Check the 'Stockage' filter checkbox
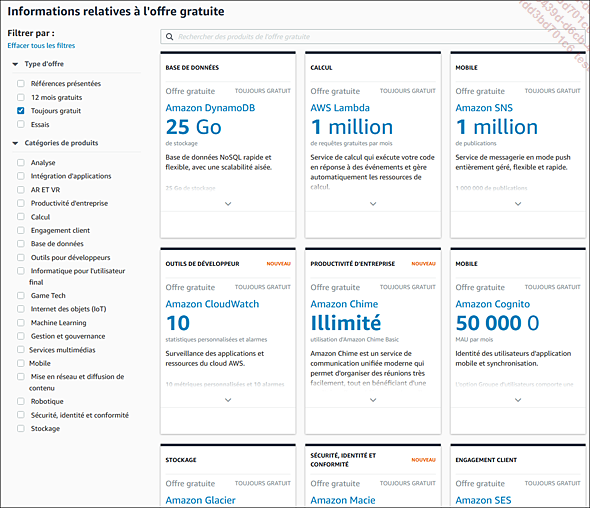Image resolution: width=590 pixels, height=508 pixels. (21, 429)
